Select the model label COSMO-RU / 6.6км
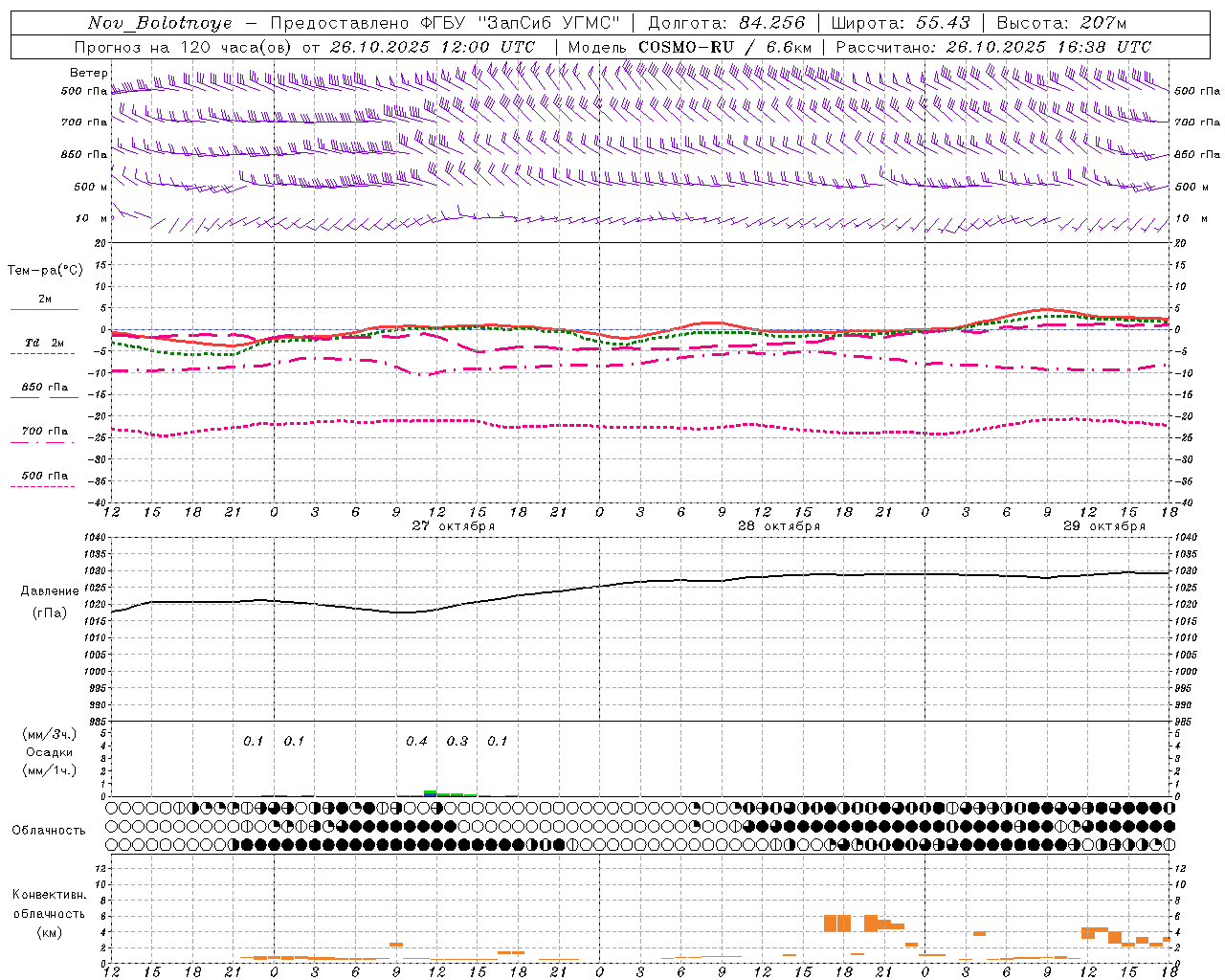The width and height of the screenshot is (1225, 980). coord(724,47)
